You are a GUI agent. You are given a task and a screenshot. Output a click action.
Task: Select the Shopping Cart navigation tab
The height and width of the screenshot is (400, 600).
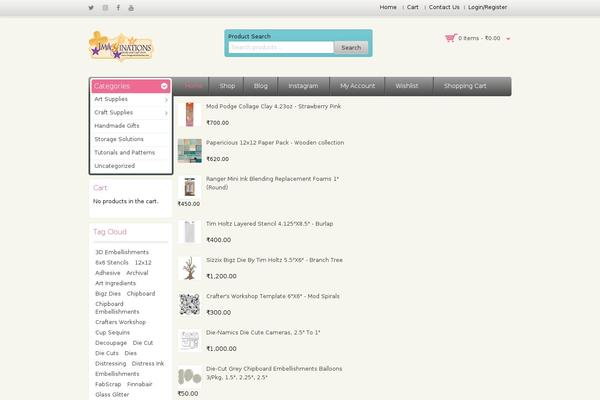[465, 86]
